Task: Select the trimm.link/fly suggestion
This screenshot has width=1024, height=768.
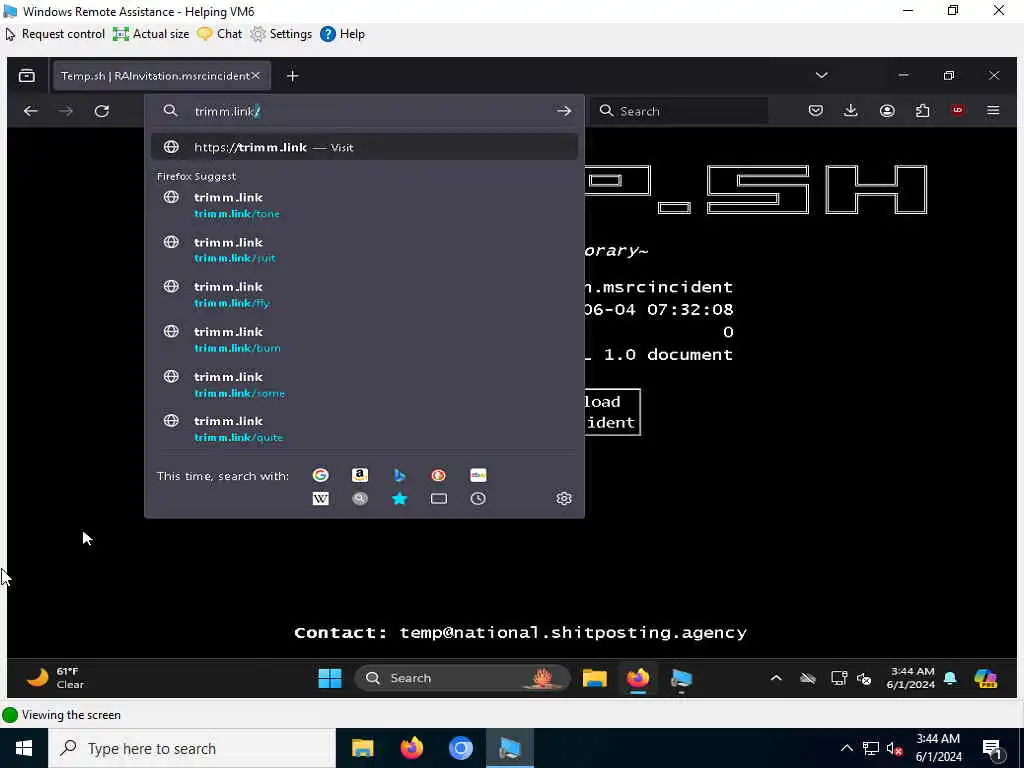Action: click(364, 295)
